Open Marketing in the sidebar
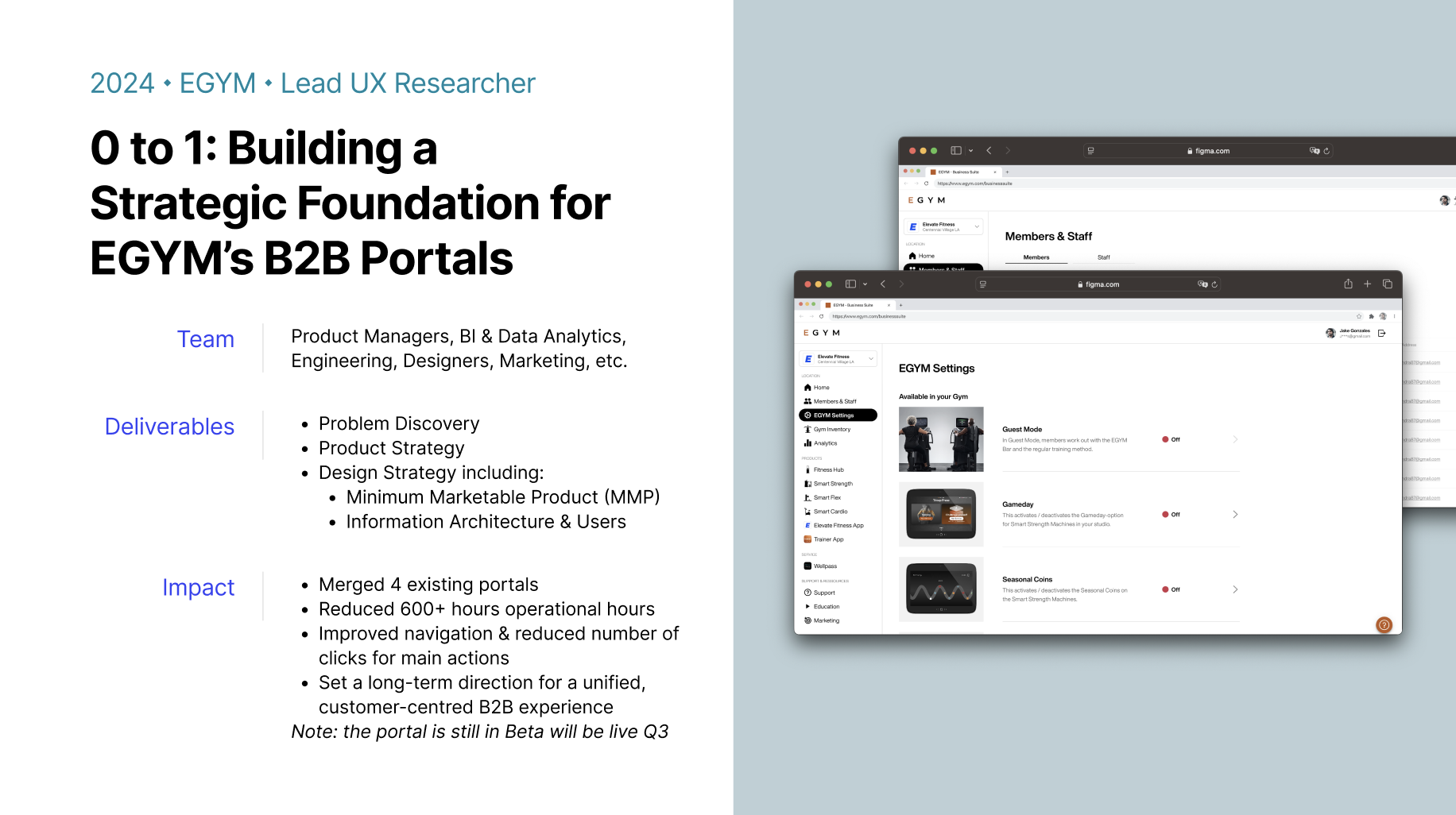Image resolution: width=1456 pixels, height=815 pixels. (822, 620)
